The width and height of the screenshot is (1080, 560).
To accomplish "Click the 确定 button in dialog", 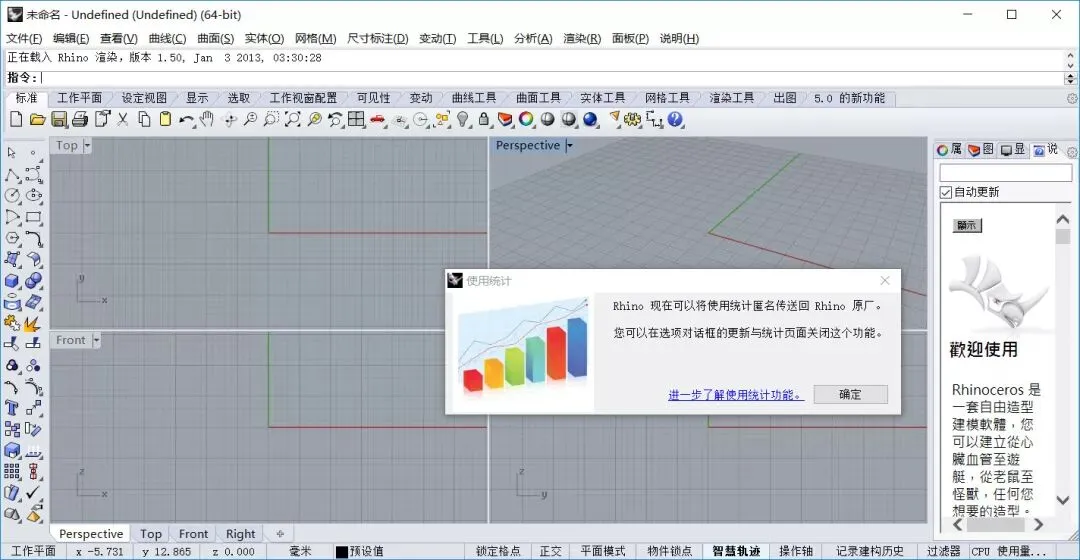I will click(x=851, y=394).
